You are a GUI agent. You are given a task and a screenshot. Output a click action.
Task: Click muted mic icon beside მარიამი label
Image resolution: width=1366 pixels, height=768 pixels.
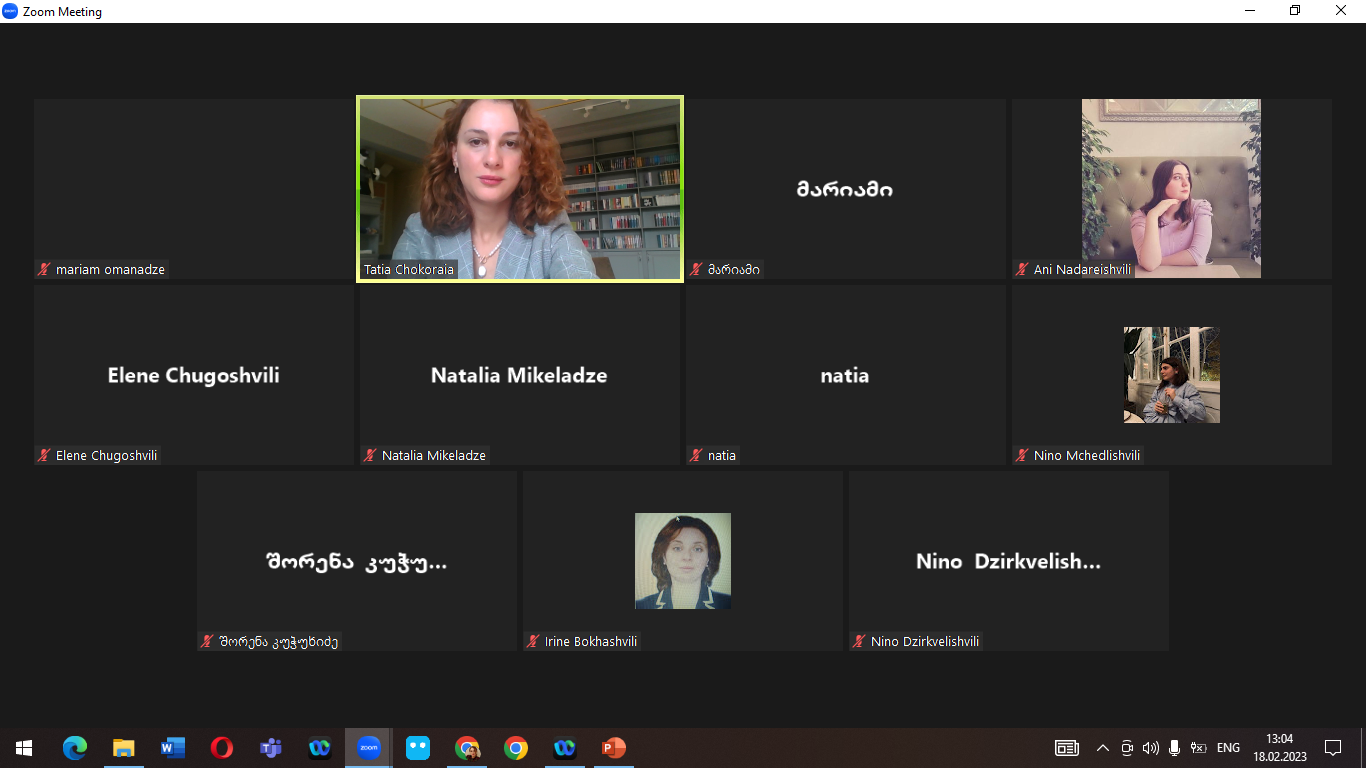(x=696, y=269)
